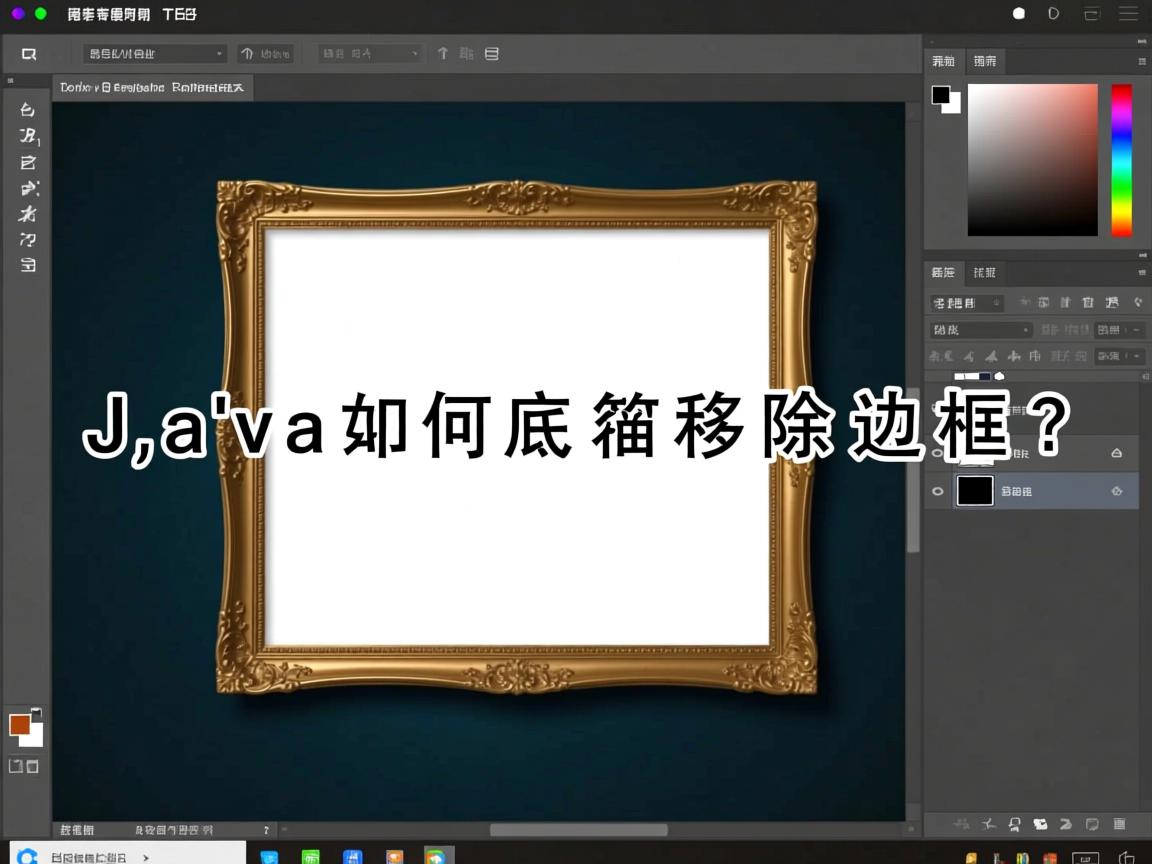
Task: Open the Layers panel flyout menu
Action: [x=1142, y=272]
